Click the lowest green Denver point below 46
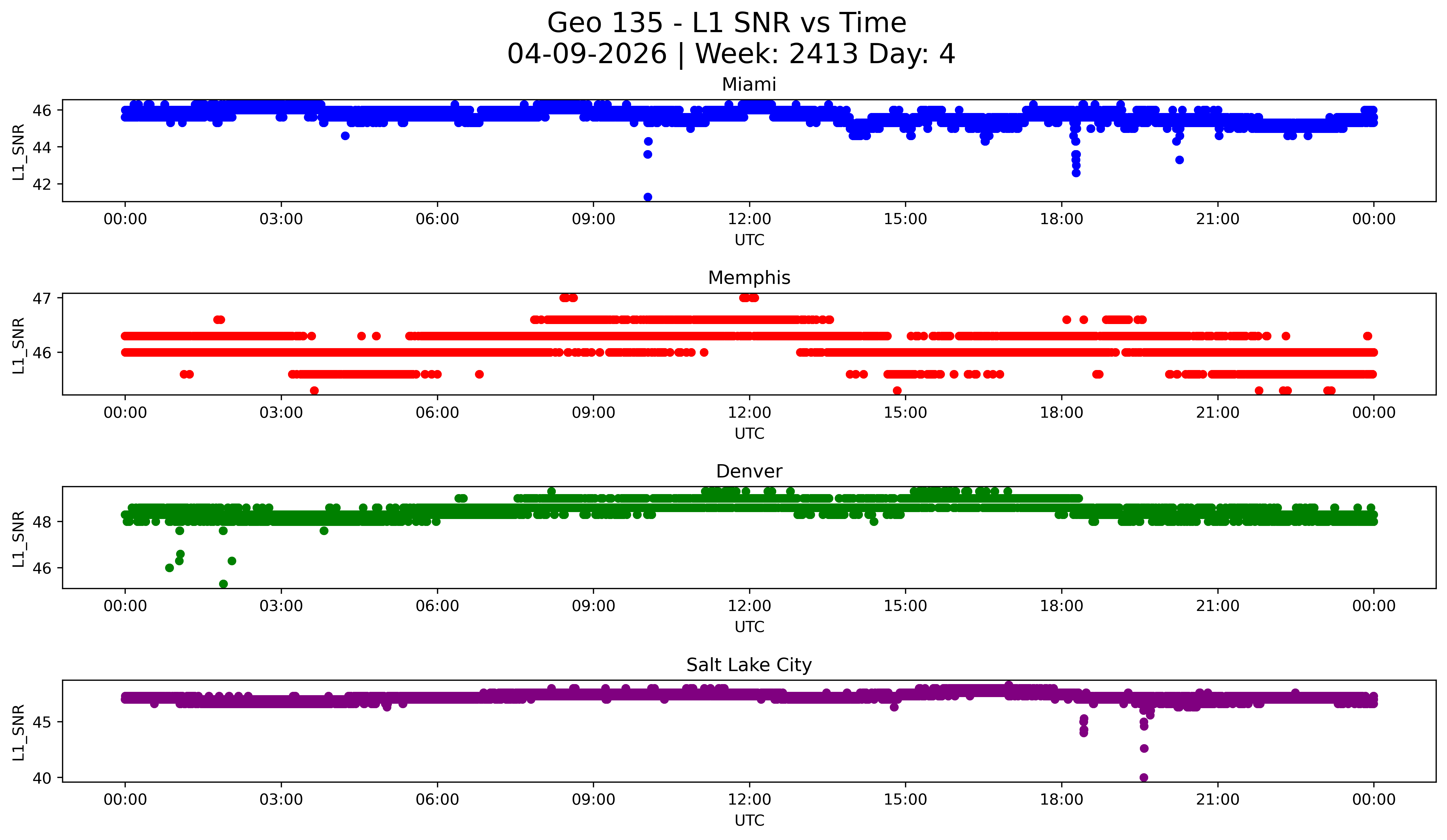Image resolution: width=1447 pixels, height=840 pixels. [x=223, y=584]
